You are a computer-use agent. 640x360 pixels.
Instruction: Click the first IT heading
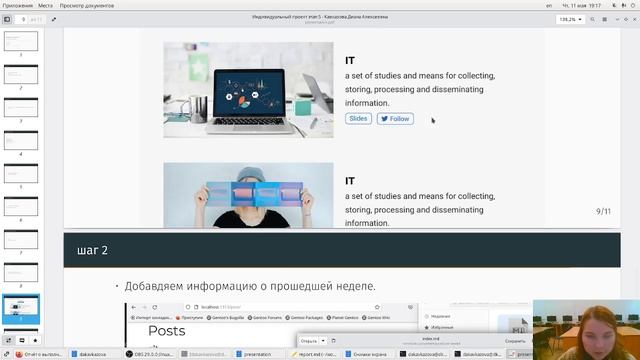point(350,60)
